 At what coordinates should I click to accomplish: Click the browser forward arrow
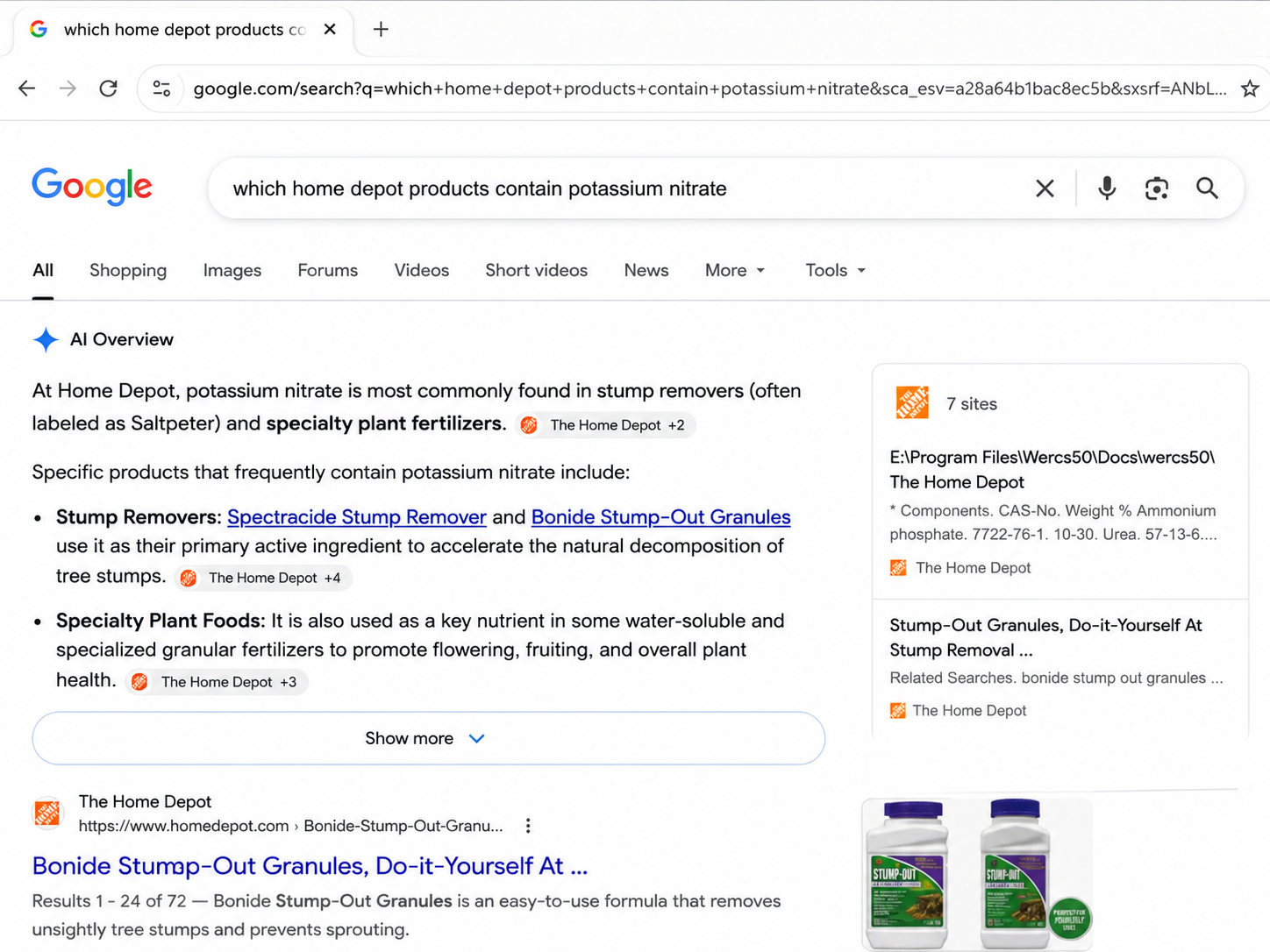tap(68, 89)
